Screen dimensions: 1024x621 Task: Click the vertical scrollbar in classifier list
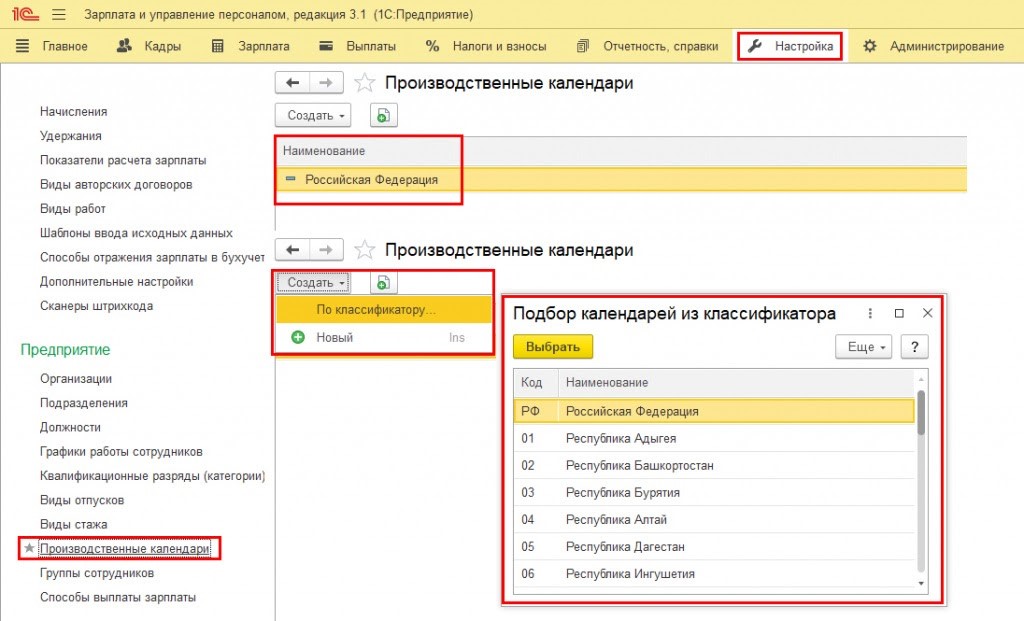point(921,413)
